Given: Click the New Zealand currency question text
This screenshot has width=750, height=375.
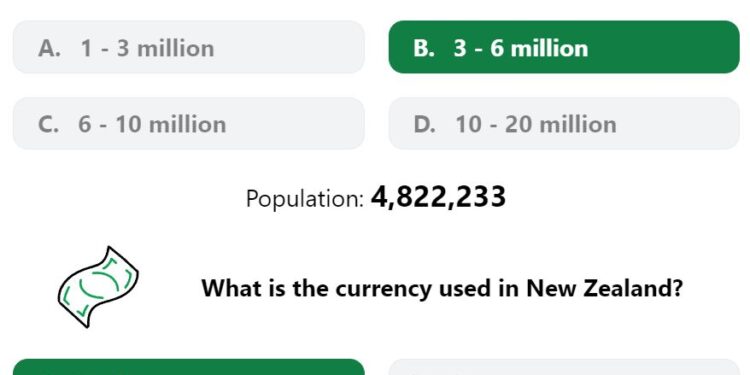Looking at the screenshot, I should pos(442,288).
